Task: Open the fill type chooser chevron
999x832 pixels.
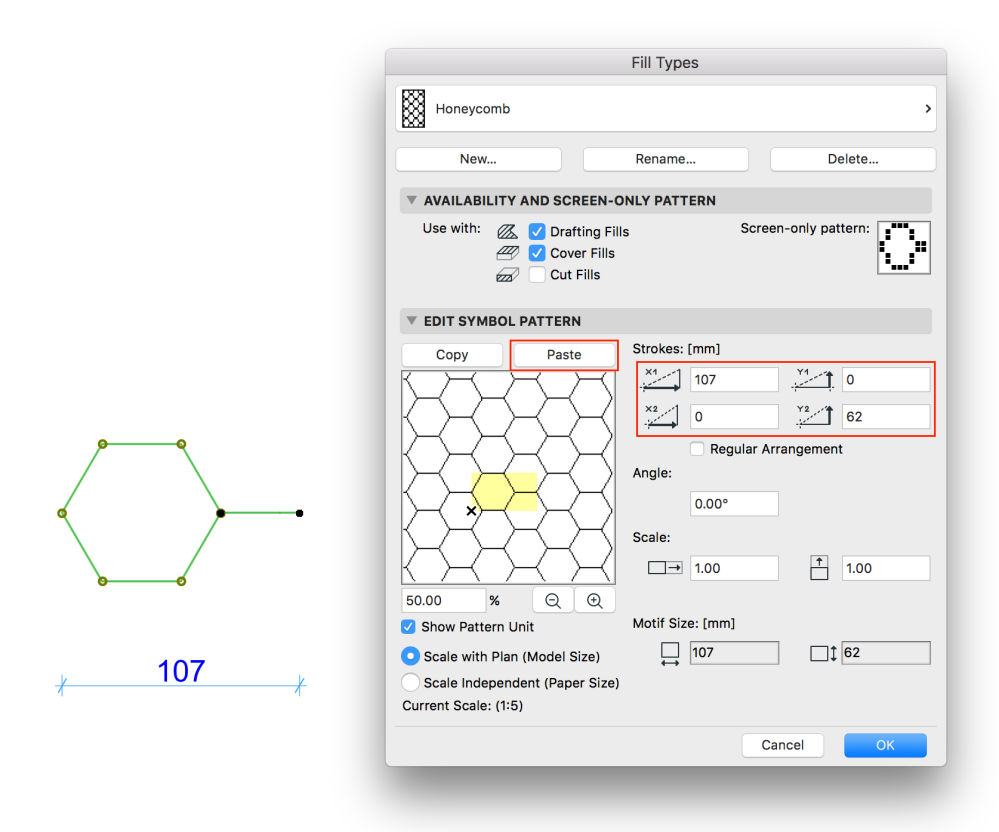Action: tap(927, 108)
